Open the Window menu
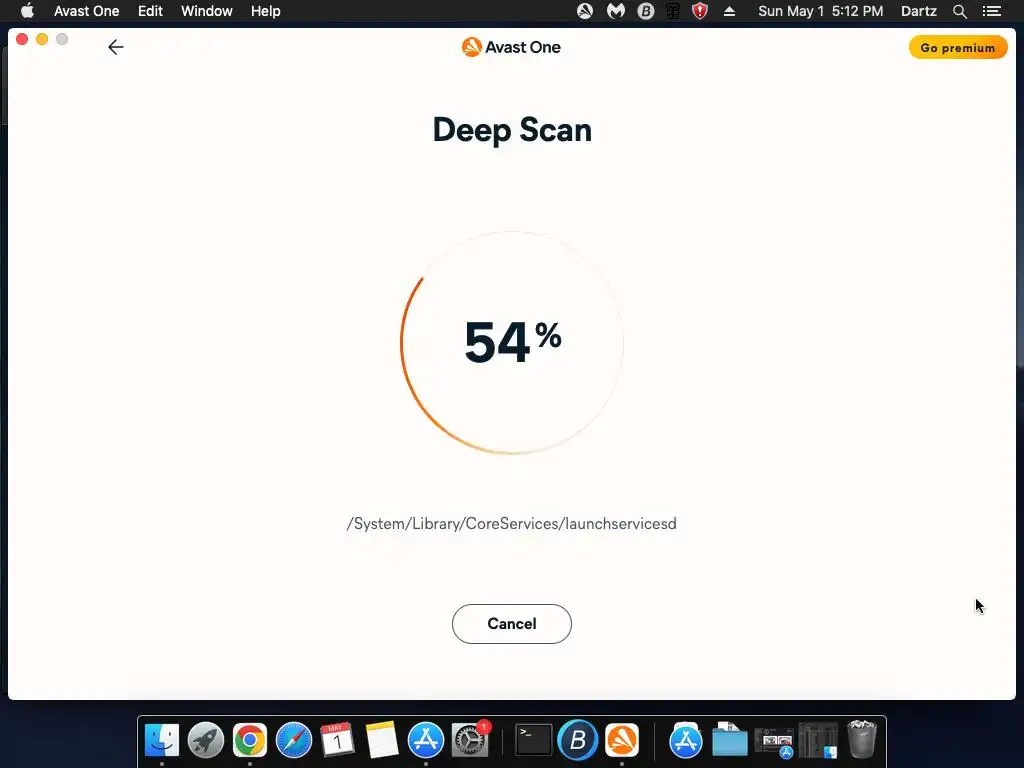The width and height of the screenshot is (1024, 768). (x=206, y=11)
